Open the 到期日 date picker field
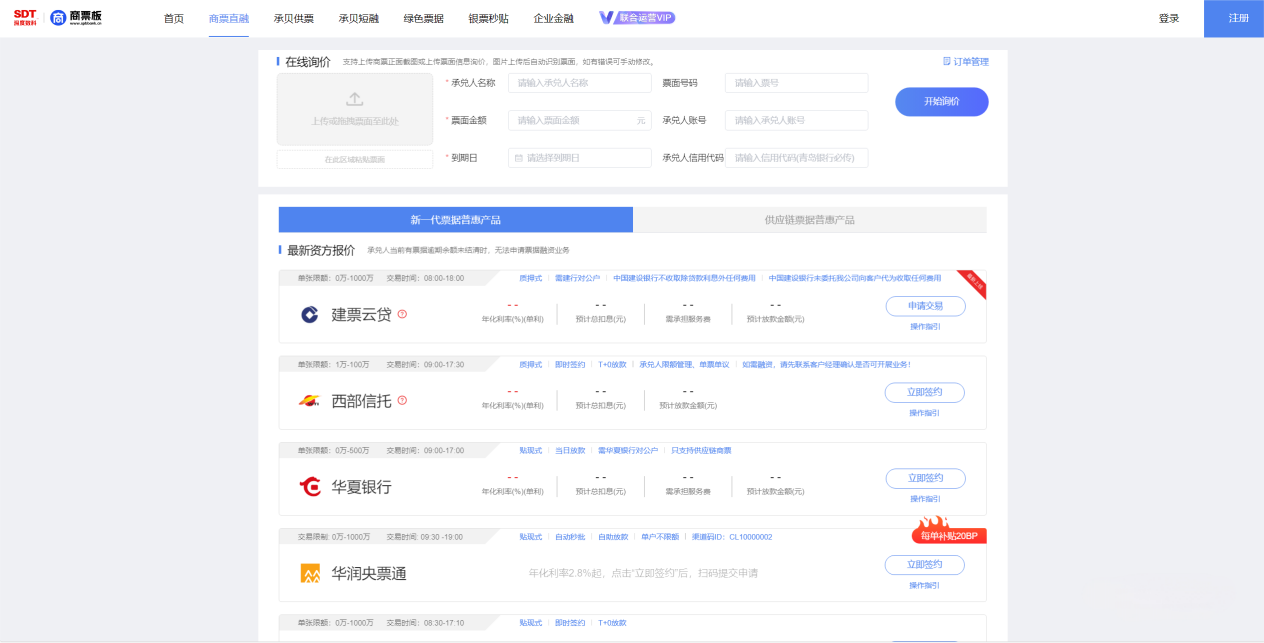The width and height of the screenshot is (1264, 643). 579,158
